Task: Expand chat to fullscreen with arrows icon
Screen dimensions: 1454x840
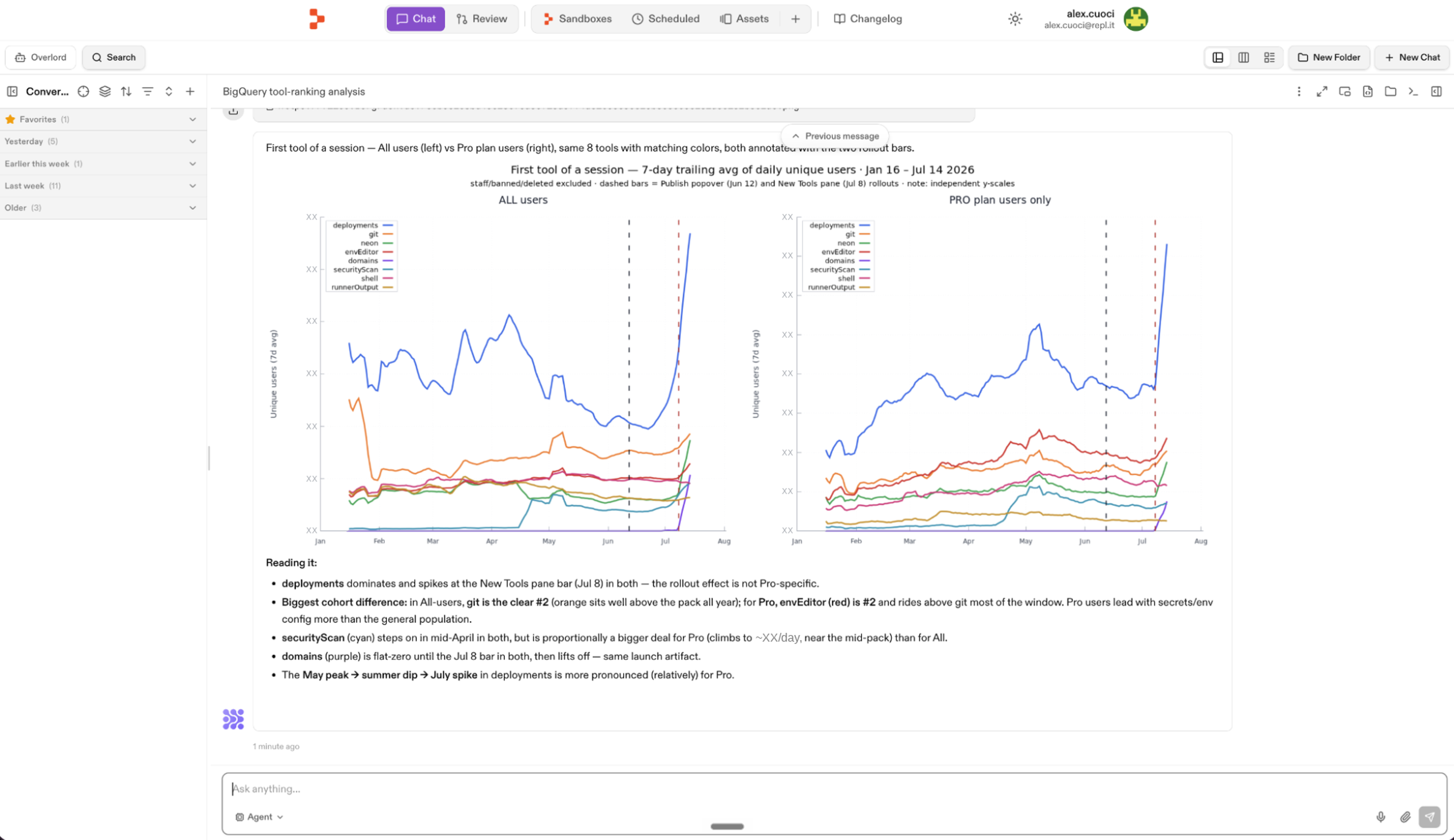Action: click(x=1322, y=91)
